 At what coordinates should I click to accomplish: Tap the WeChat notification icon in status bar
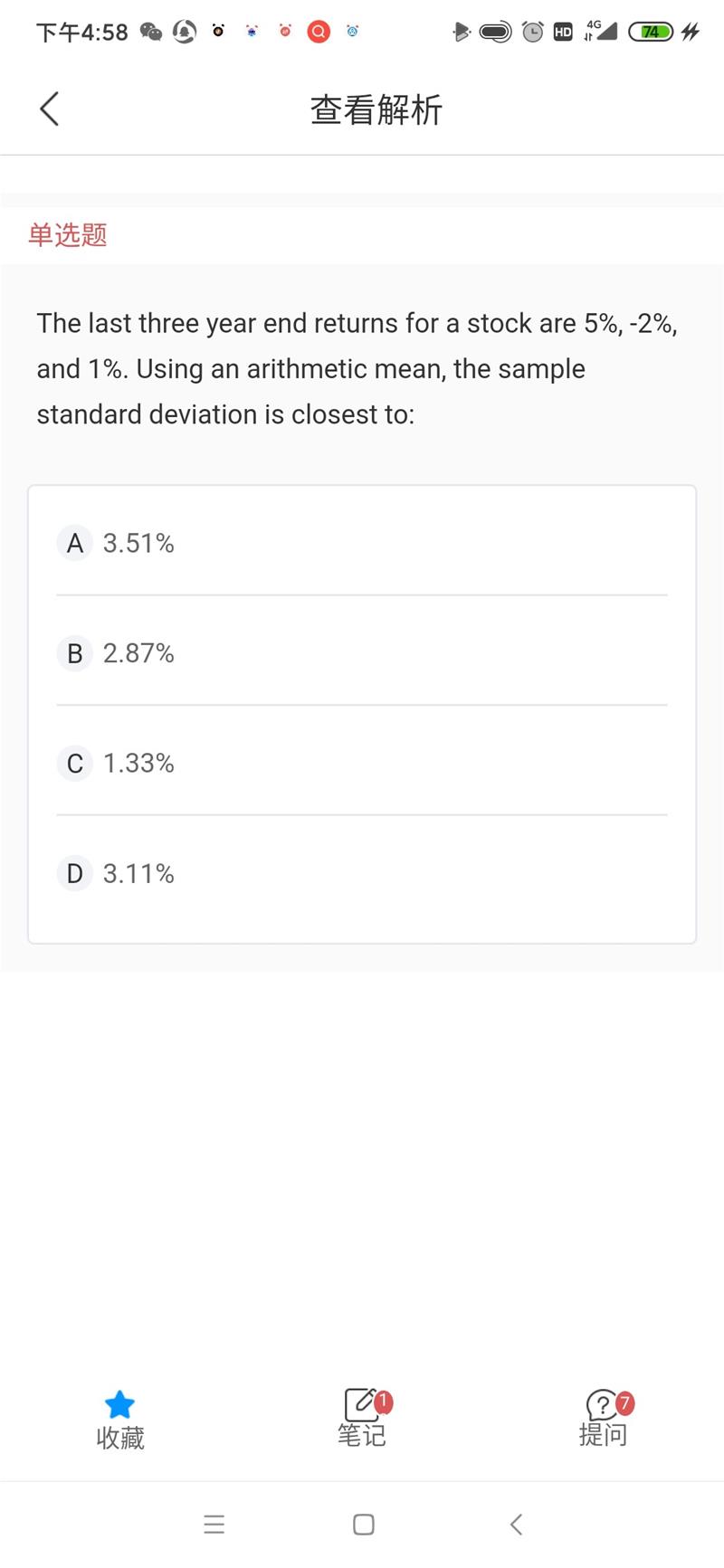tap(151, 33)
